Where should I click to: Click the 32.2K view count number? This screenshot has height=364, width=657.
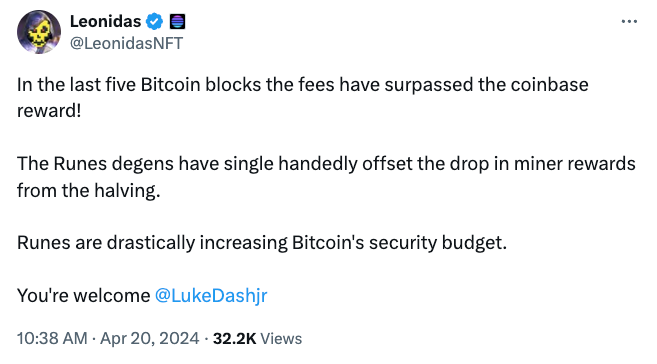point(234,338)
